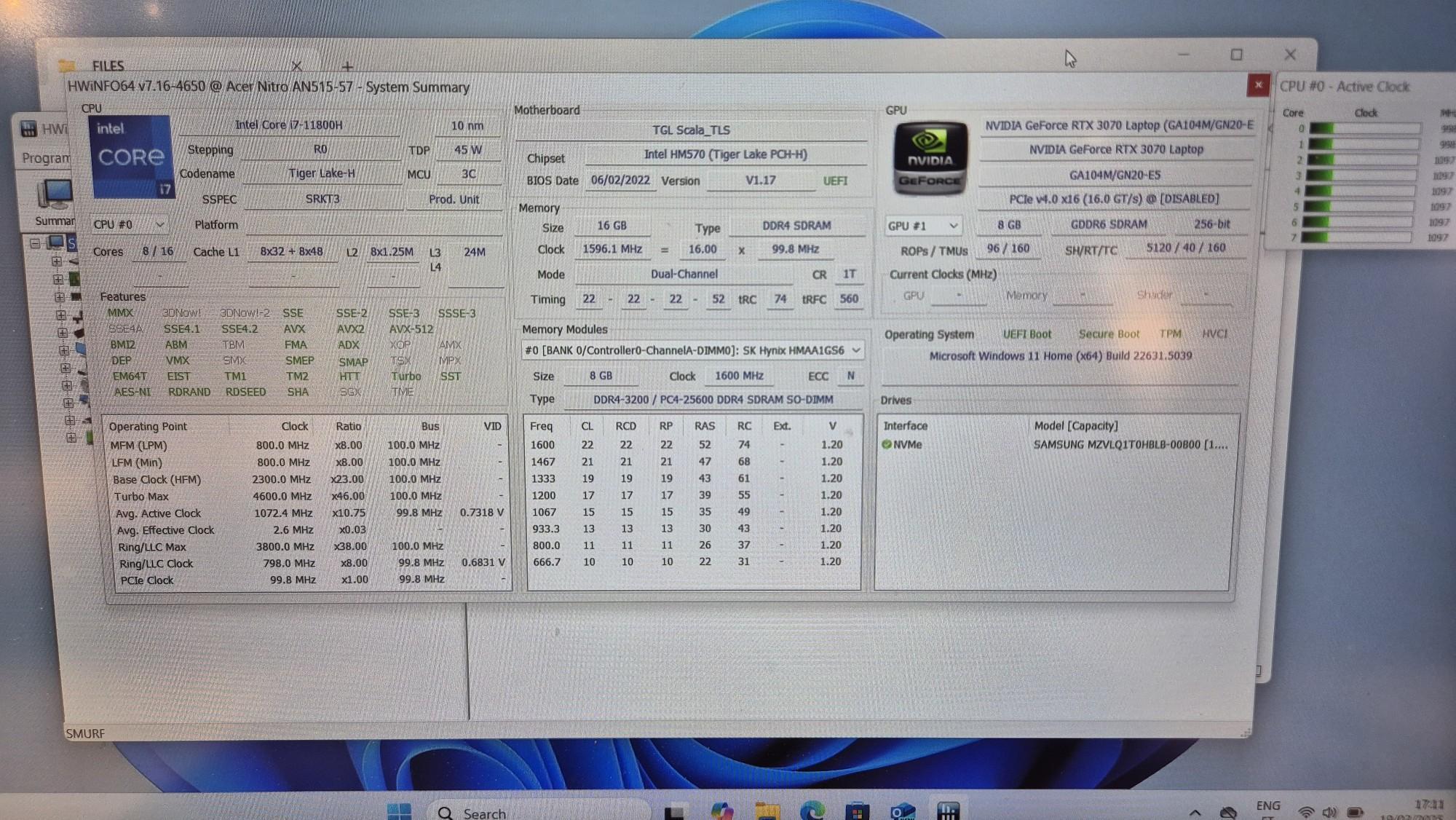Click the Operating Point column header

click(x=148, y=427)
